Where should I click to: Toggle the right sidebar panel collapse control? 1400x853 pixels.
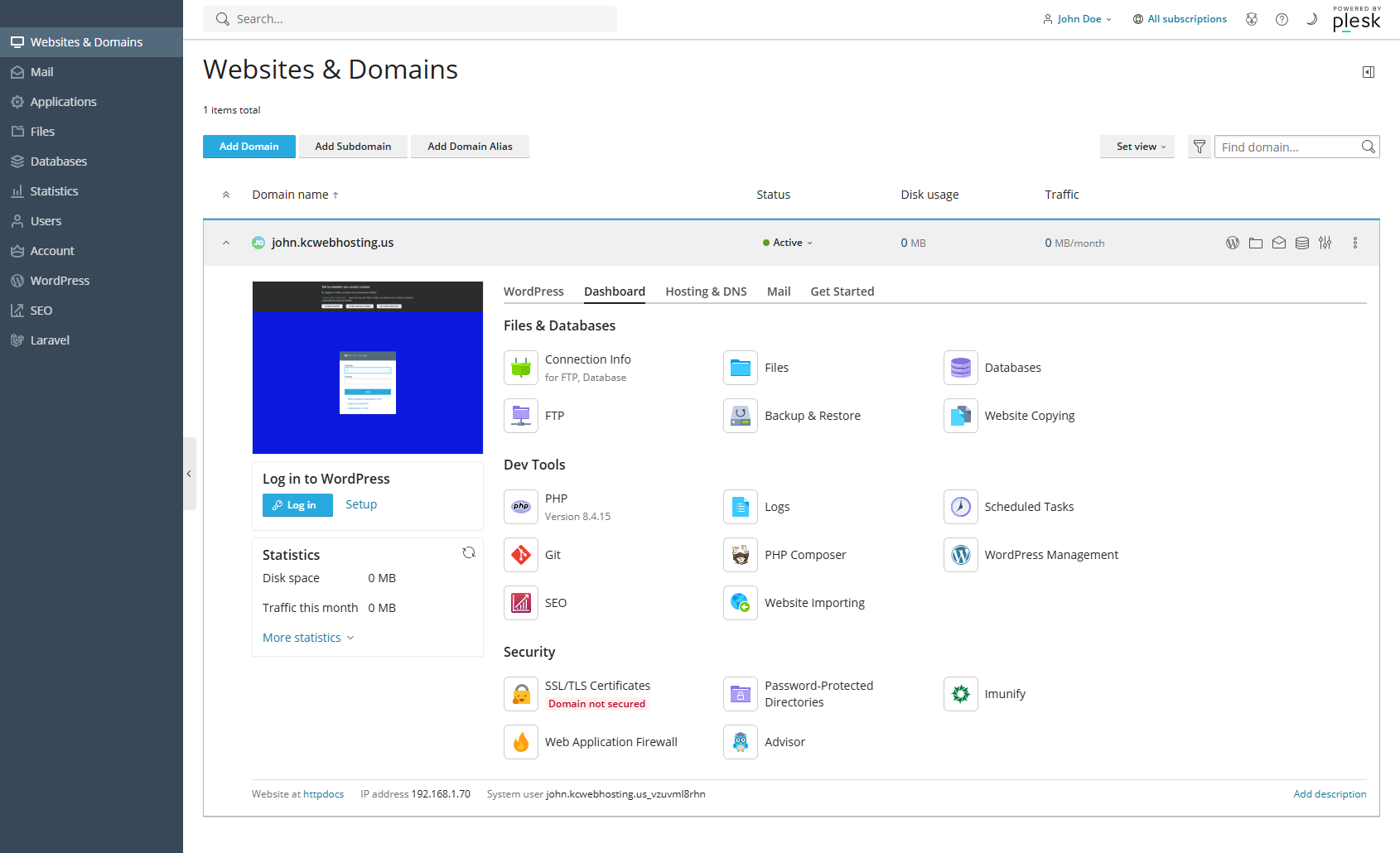tap(1368, 72)
